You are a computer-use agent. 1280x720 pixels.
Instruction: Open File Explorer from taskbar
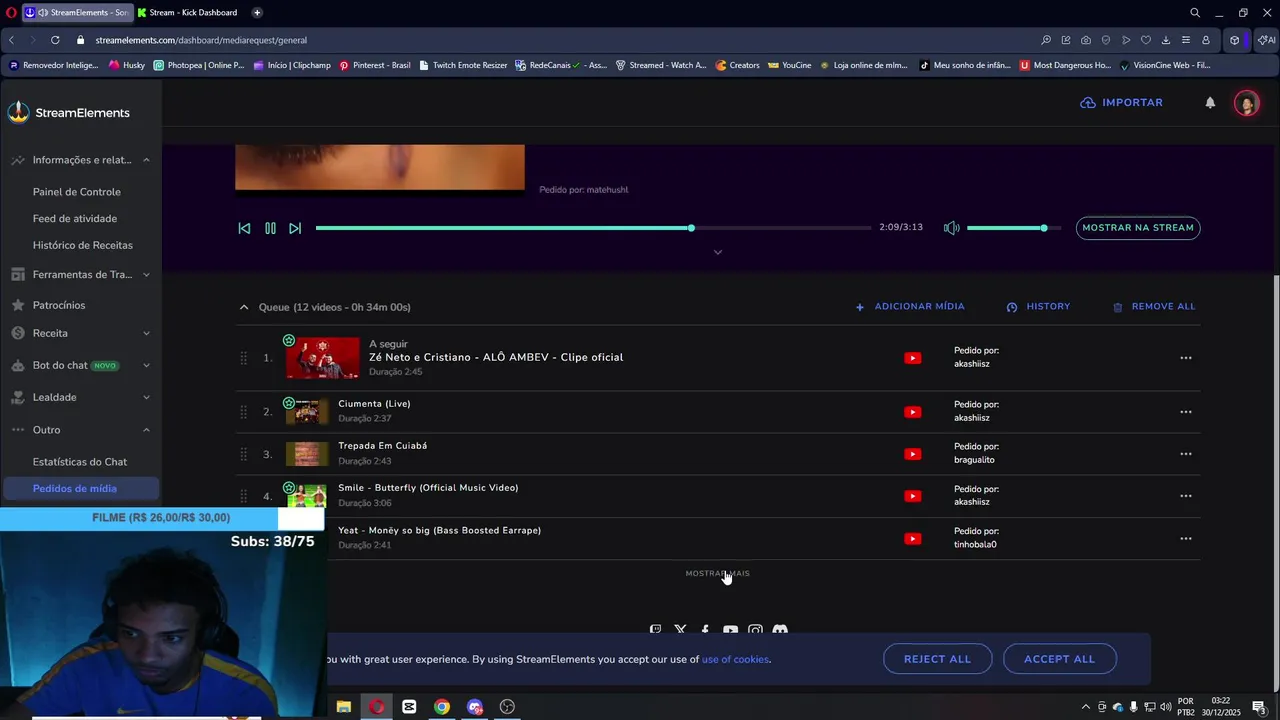pos(344,707)
